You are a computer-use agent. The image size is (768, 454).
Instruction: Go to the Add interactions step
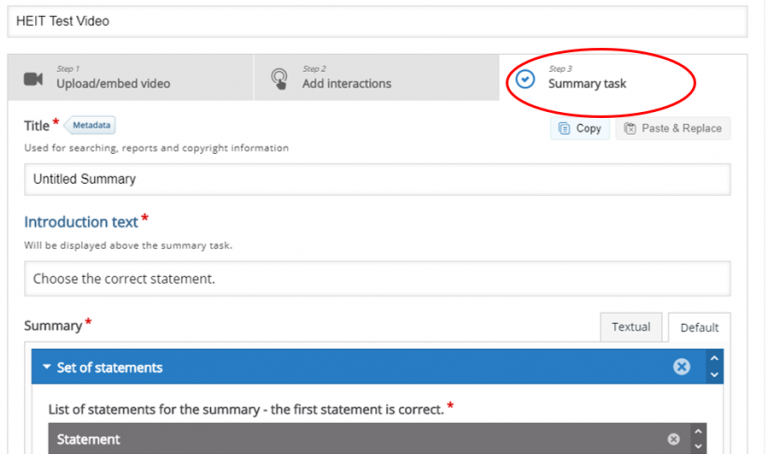click(377, 77)
